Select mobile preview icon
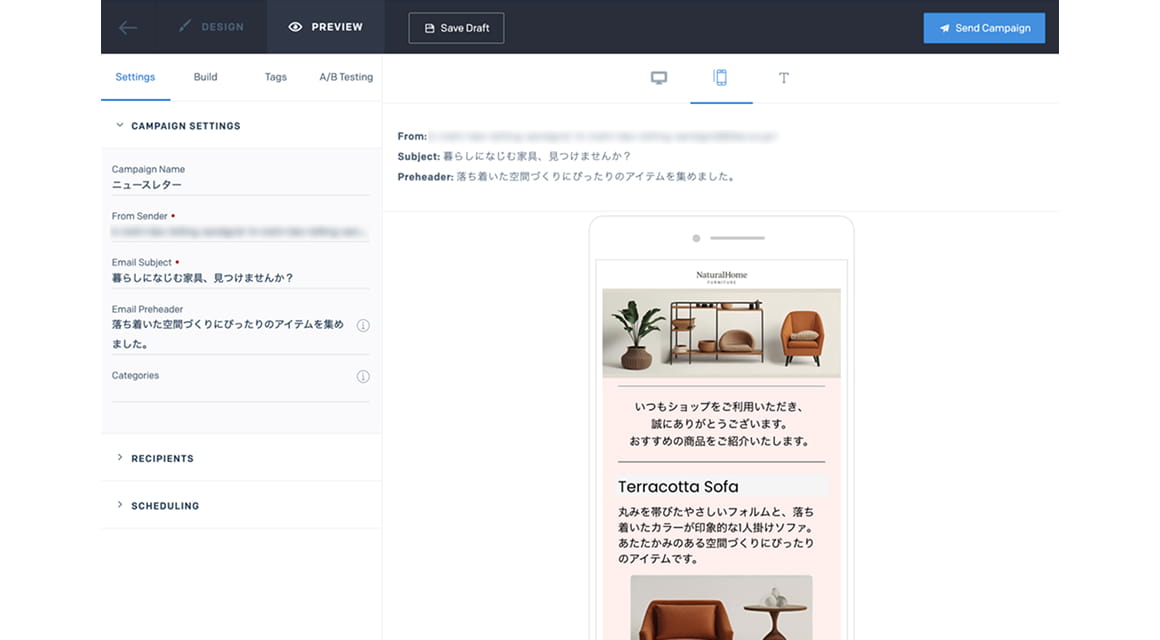This screenshot has width=1160, height=640. [x=720, y=78]
